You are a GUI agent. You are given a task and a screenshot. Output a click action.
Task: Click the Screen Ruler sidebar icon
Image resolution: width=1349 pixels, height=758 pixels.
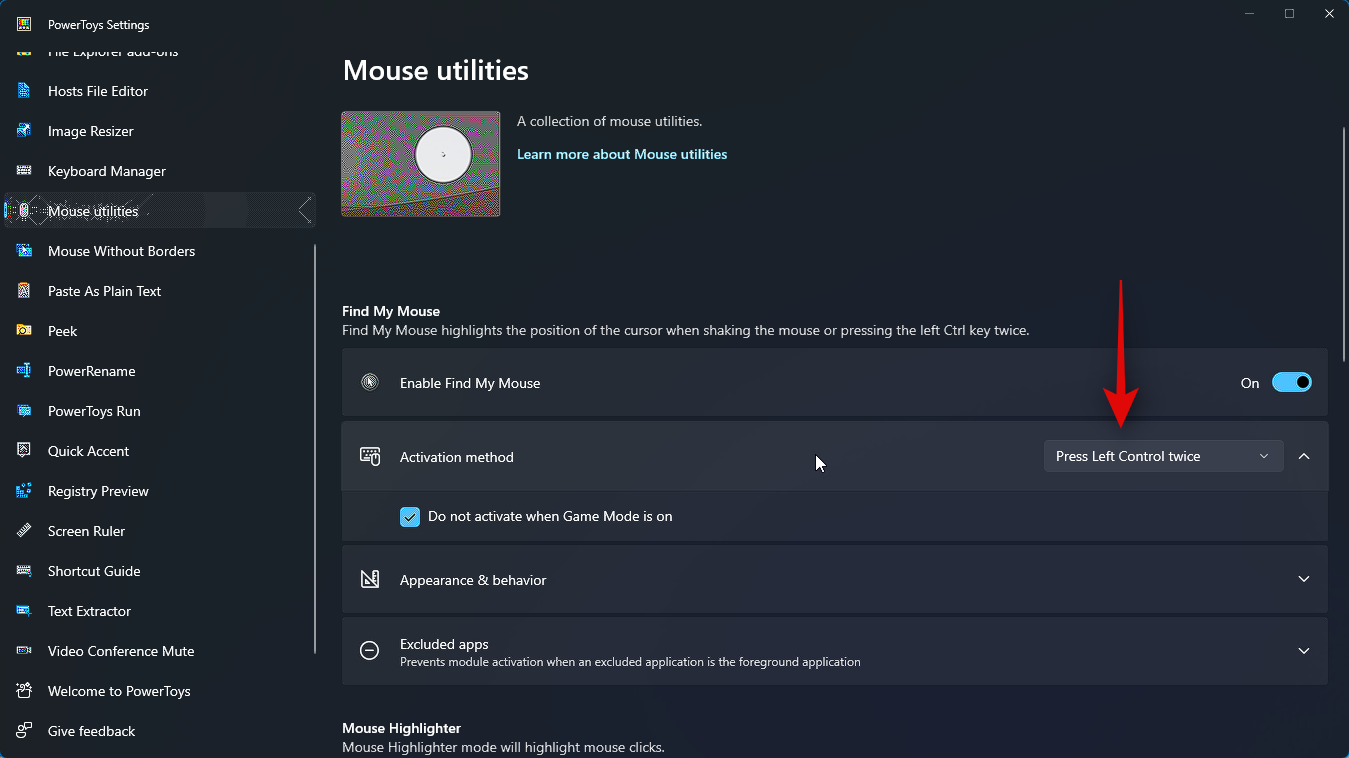(24, 531)
